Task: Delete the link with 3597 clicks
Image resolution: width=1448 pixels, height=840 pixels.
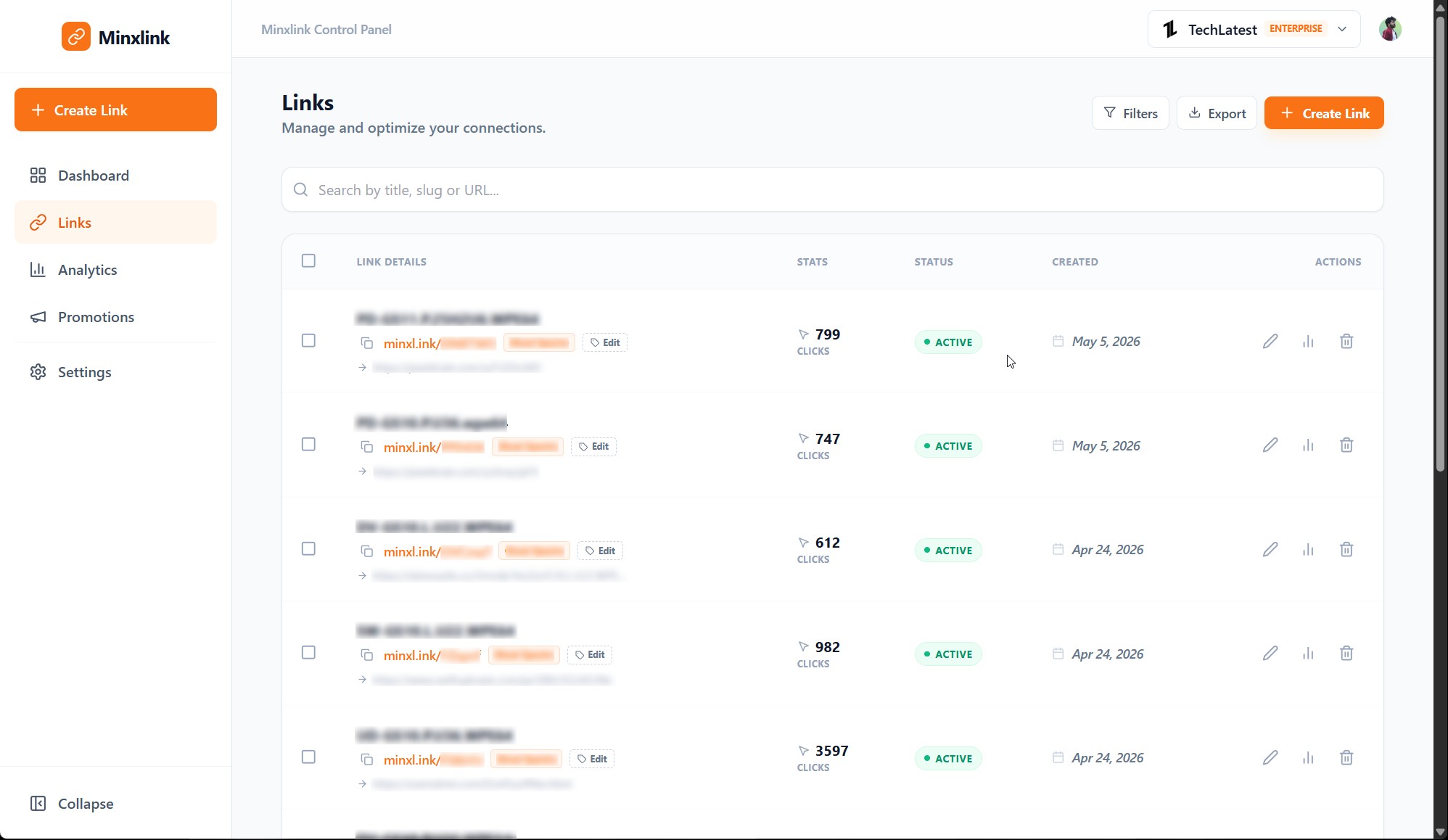Action: (1346, 757)
